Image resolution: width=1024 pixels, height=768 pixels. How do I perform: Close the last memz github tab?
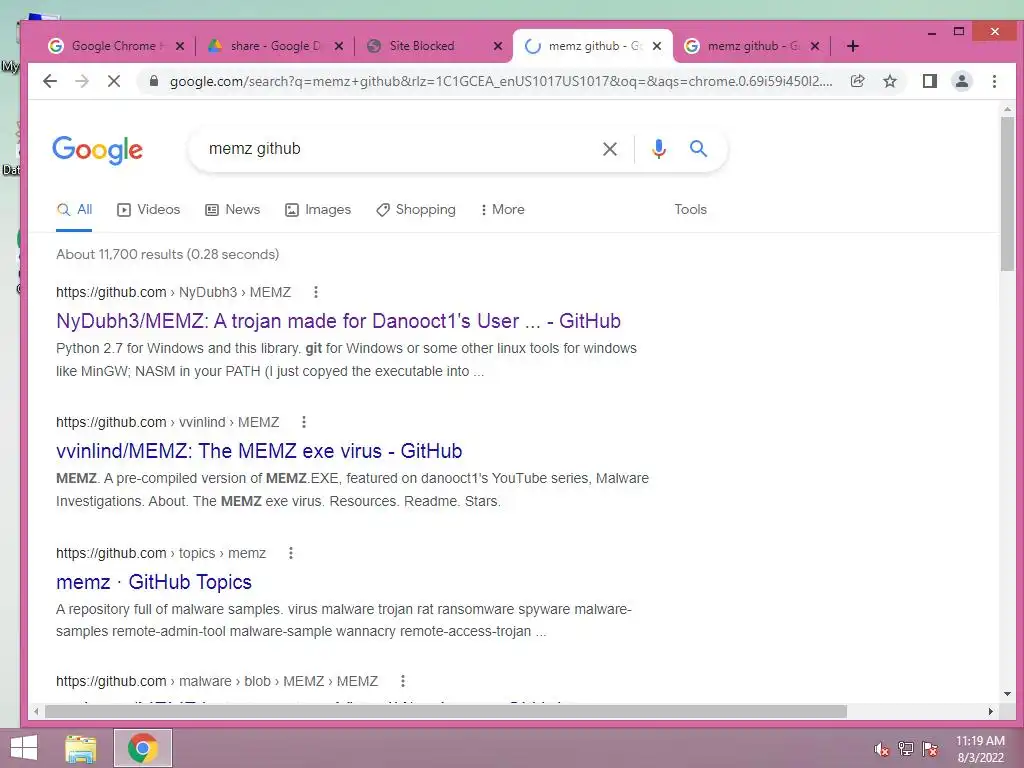click(x=815, y=46)
